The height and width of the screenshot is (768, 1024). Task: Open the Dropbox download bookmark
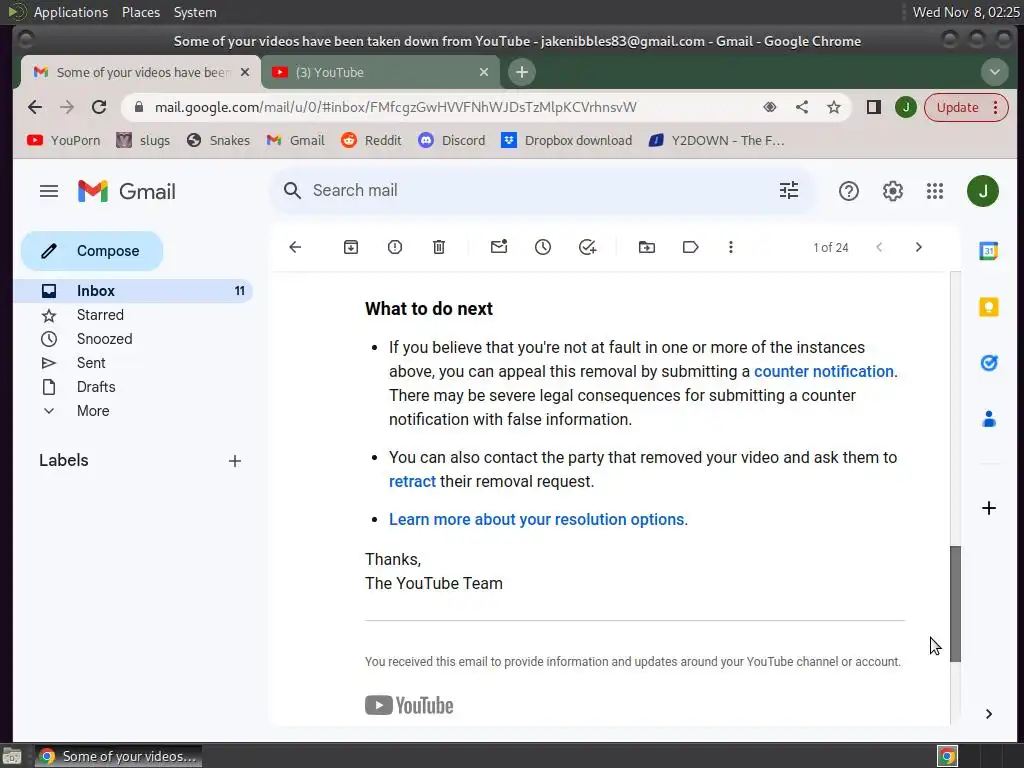click(x=566, y=140)
